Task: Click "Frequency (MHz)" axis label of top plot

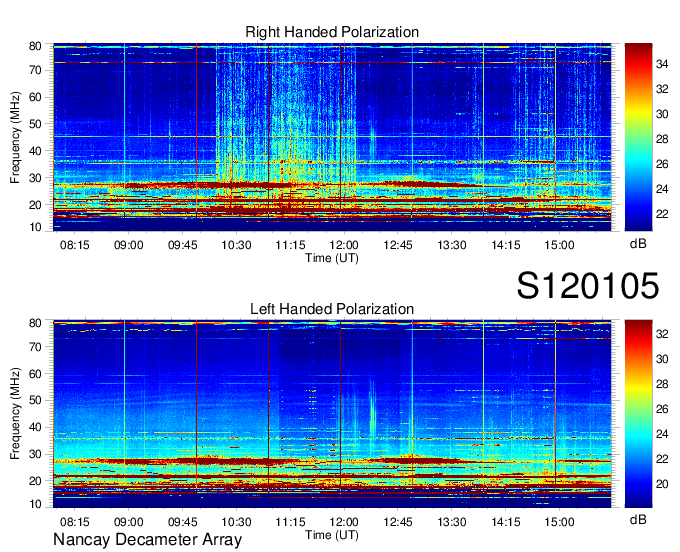Action: click(15, 137)
